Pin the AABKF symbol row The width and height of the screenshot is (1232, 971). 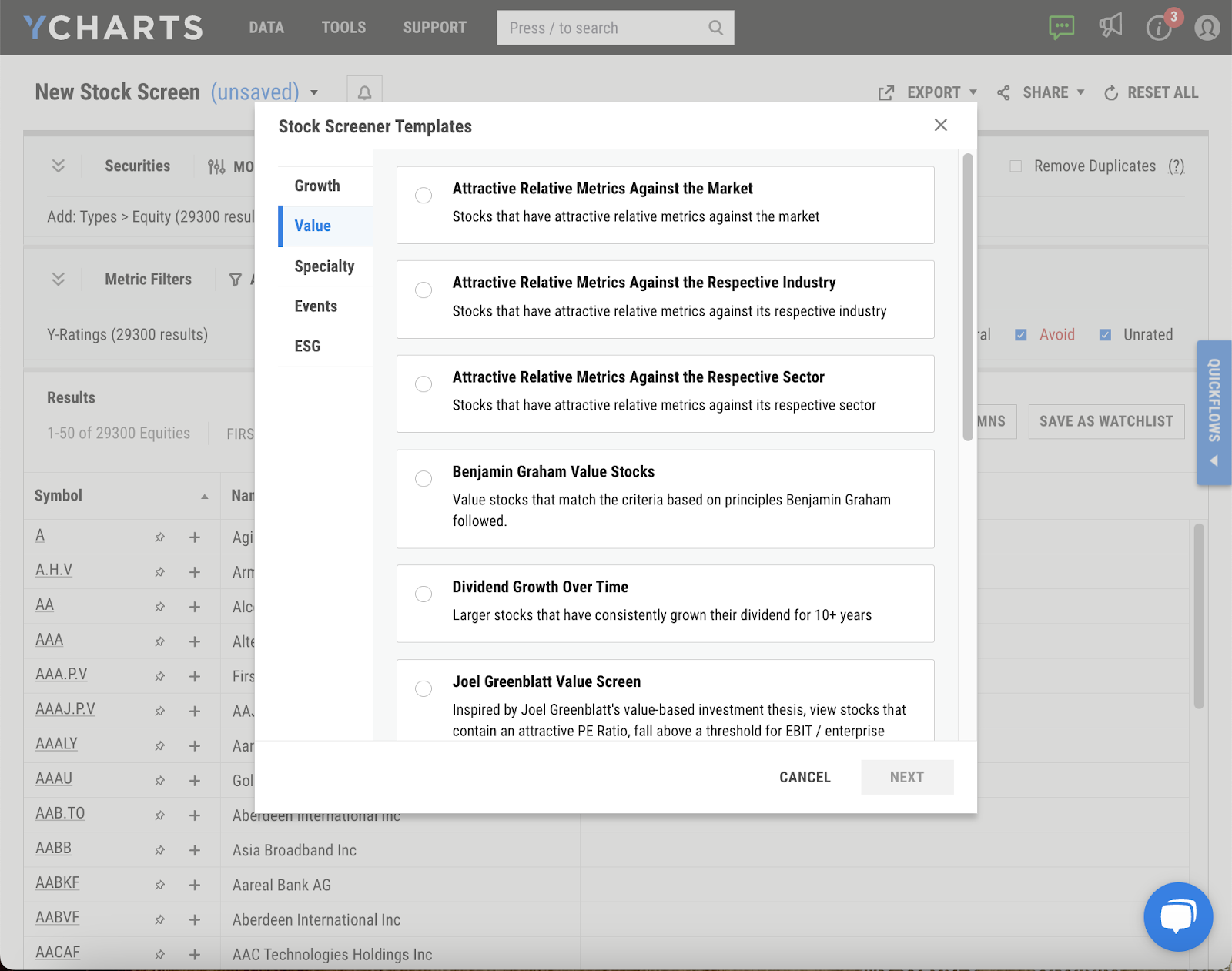click(x=160, y=885)
